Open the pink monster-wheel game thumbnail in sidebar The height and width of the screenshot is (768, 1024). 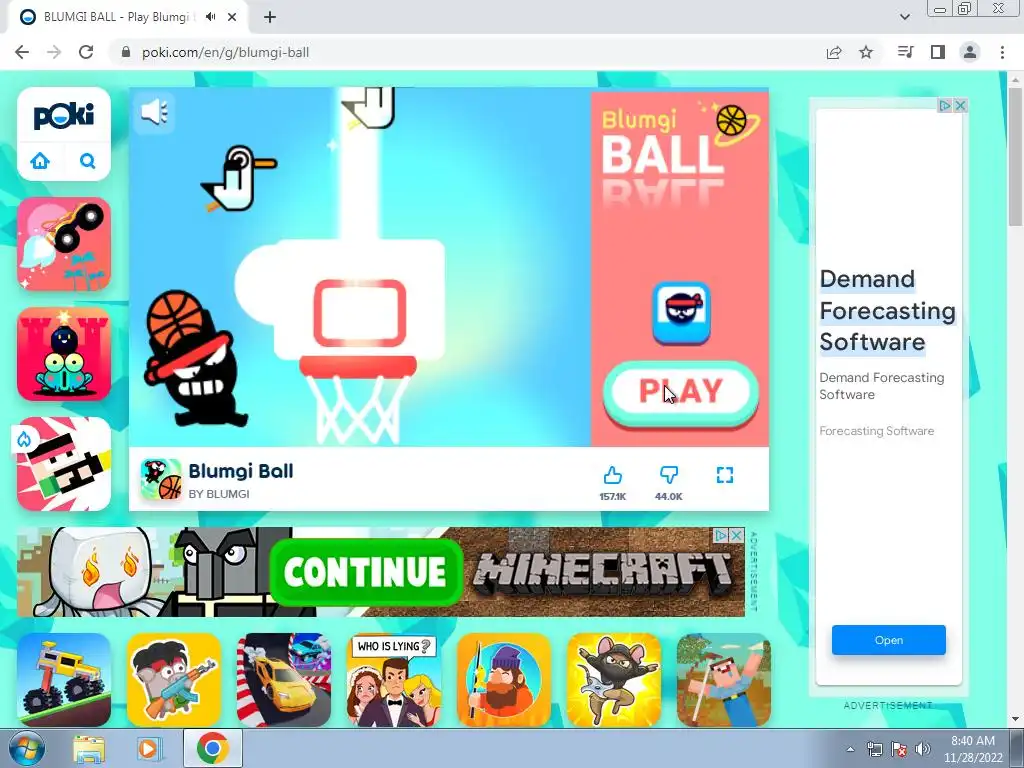(x=64, y=244)
